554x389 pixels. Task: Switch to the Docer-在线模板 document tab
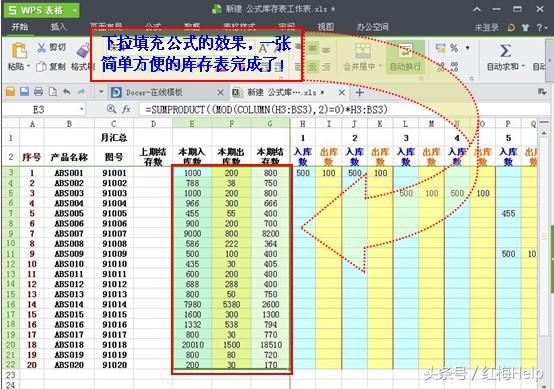pos(154,93)
